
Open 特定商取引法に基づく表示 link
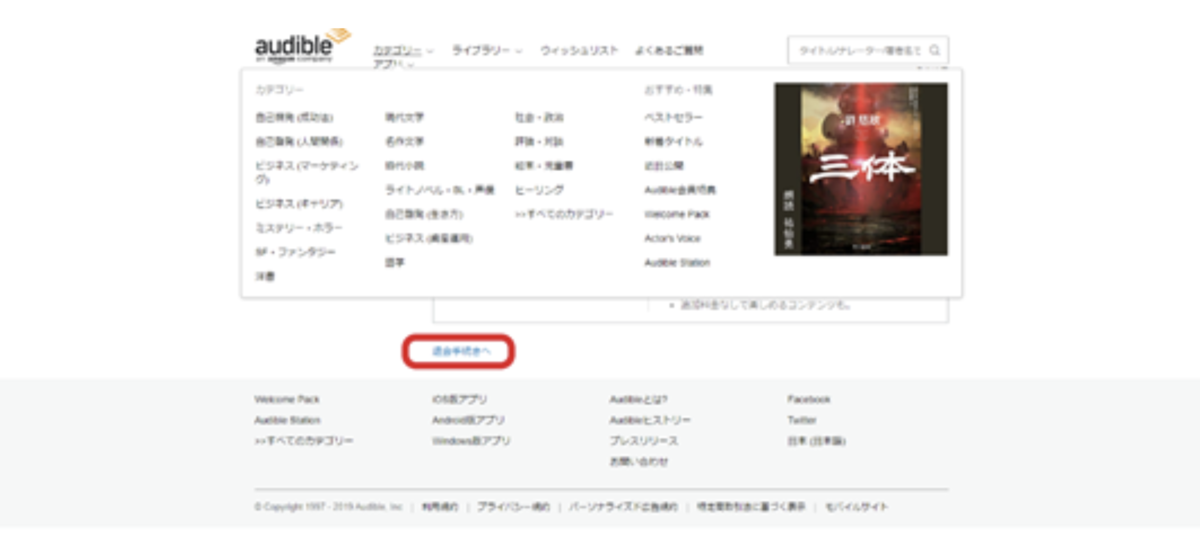click(x=751, y=507)
